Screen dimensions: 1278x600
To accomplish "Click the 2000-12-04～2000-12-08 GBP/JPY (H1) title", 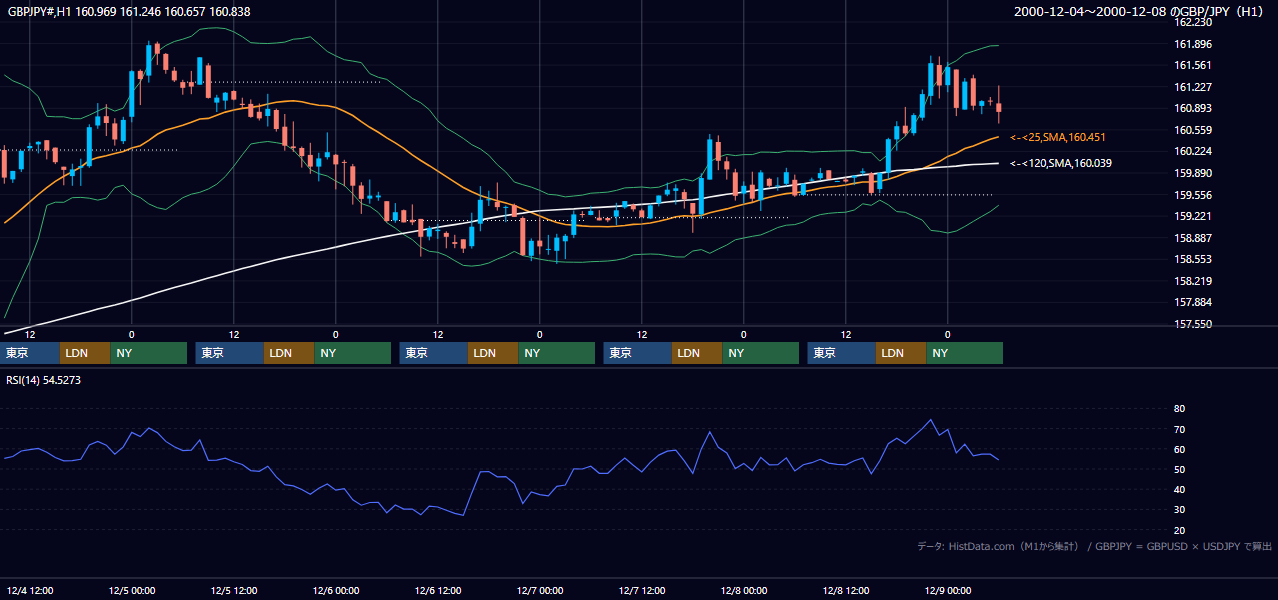I will coord(1139,11).
